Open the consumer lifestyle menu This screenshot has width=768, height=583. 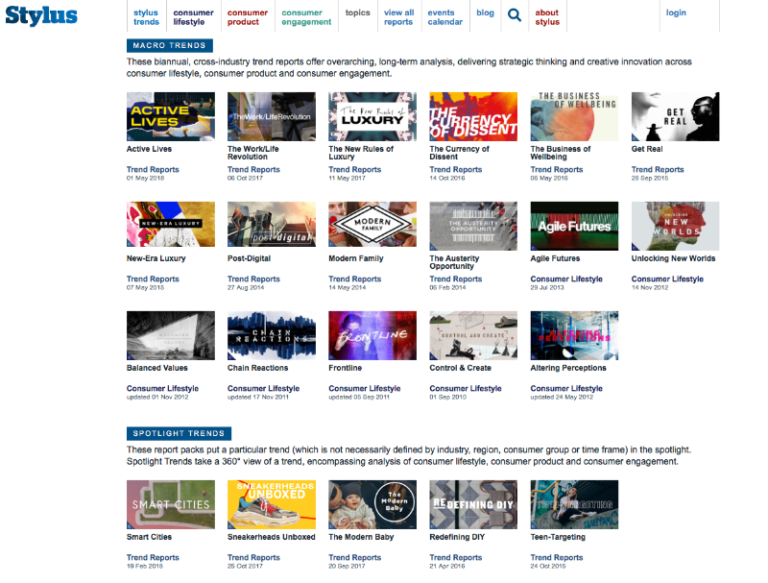(x=193, y=17)
